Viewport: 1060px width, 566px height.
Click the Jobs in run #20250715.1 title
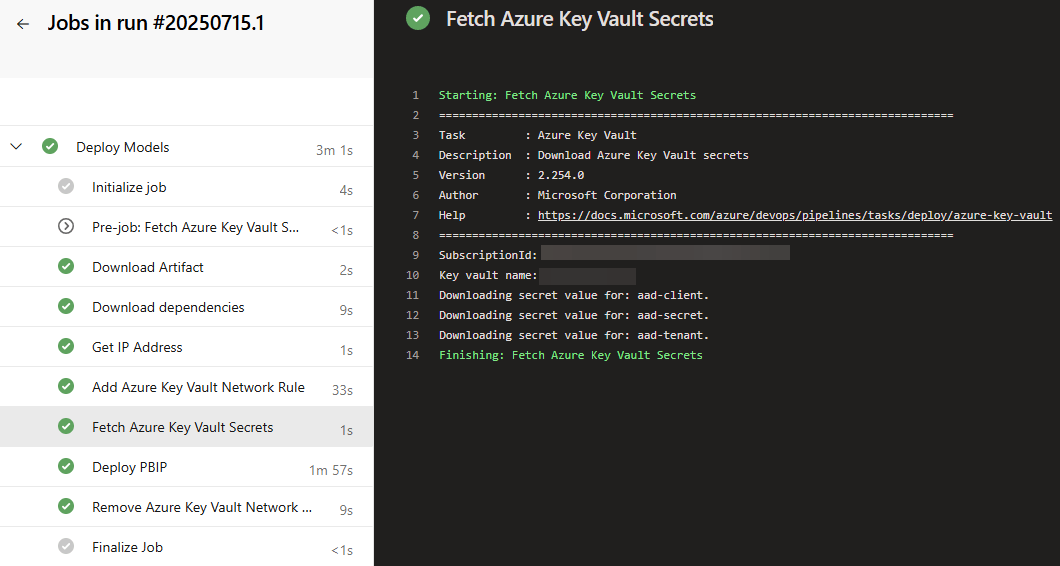(x=156, y=24)
